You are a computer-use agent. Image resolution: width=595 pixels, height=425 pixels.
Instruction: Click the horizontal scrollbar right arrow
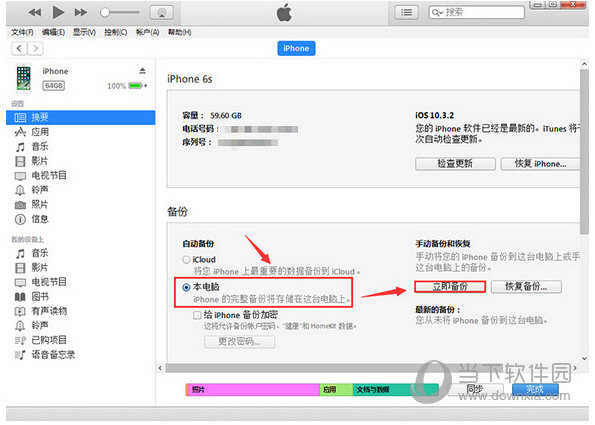[575, 368]
